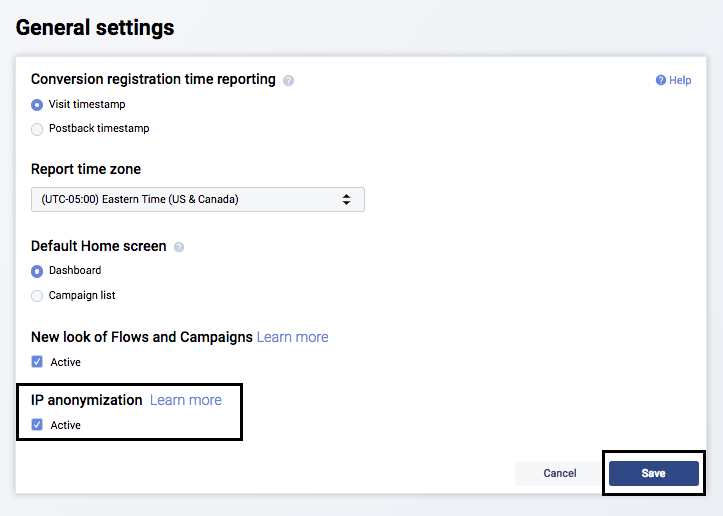Uncheck the Active box under IP anonymization
723x516 pixels.
[x=37, y=425]
